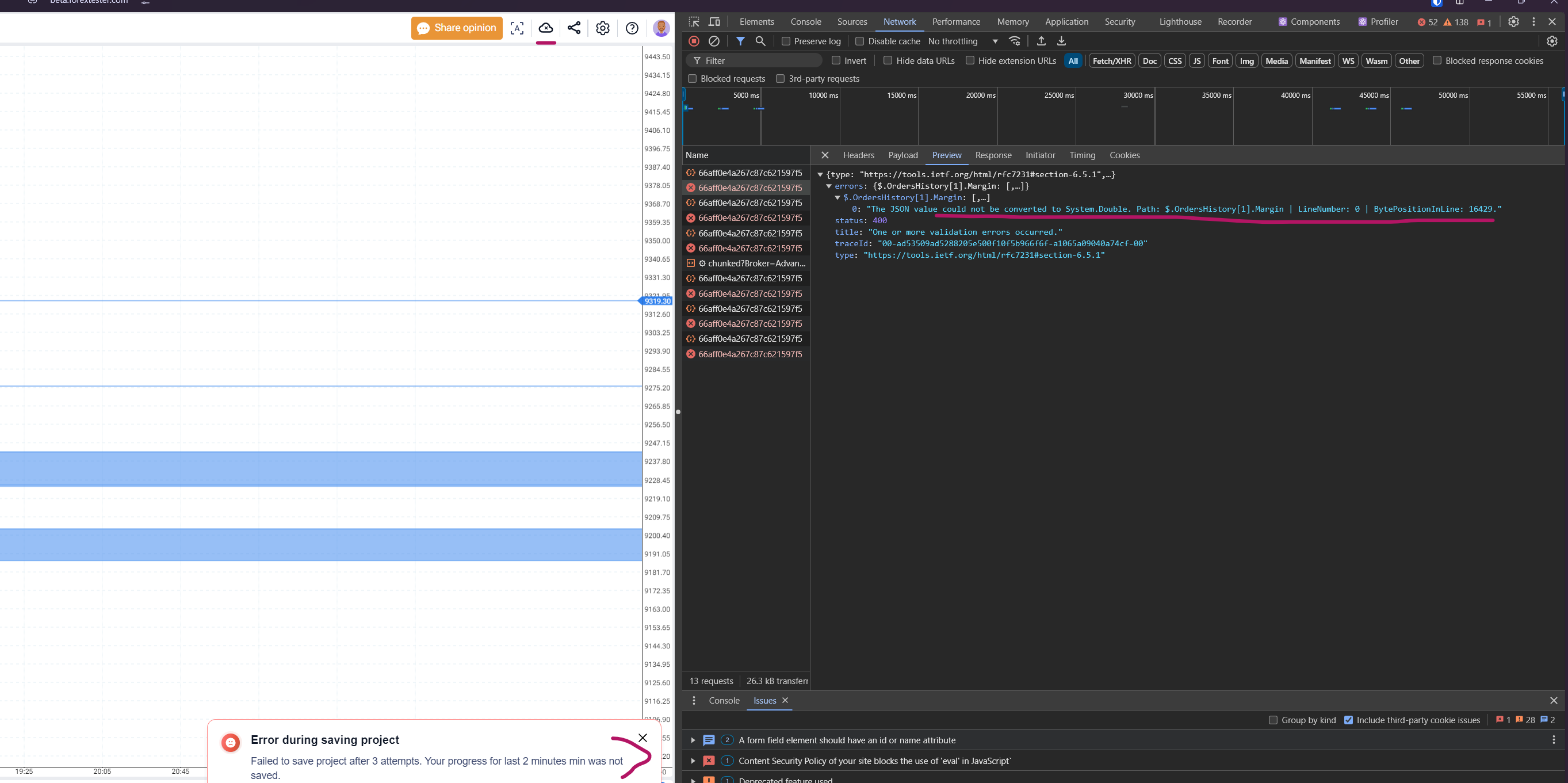Click the export HAR download icon
The width and height of the screenshot is (1568, 783).
click(x=1061, y=41)
